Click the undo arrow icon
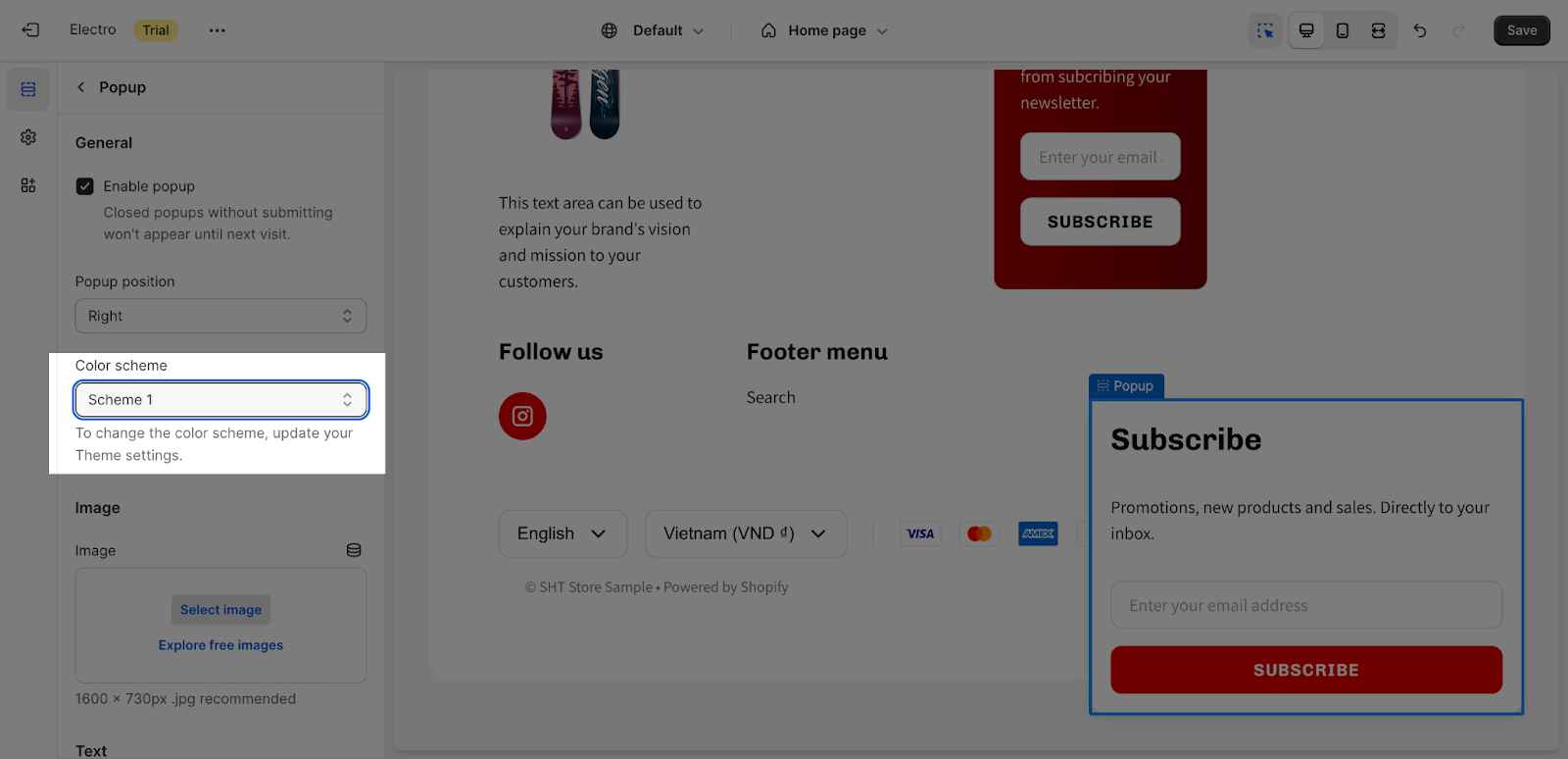Screen dimensions: 1568x759 click(x=1420, y=30)
